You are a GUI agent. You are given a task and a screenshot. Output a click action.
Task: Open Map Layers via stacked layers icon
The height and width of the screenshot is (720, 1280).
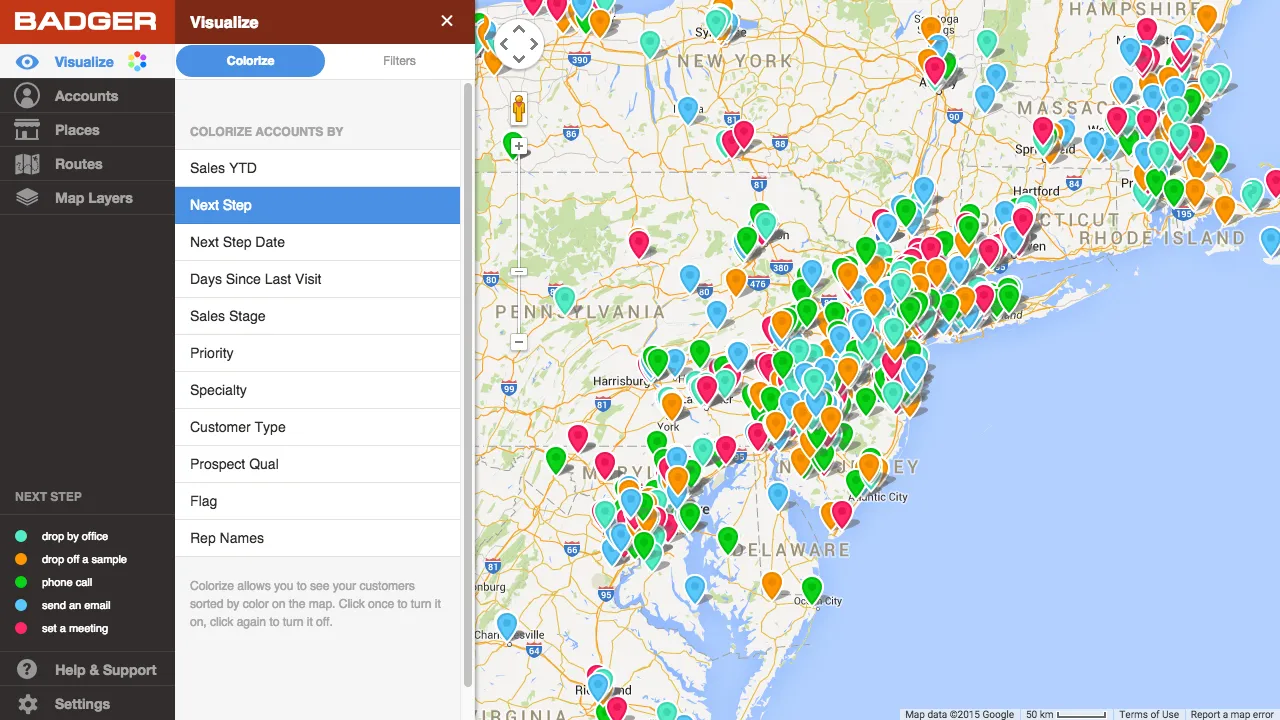[27, 198]
